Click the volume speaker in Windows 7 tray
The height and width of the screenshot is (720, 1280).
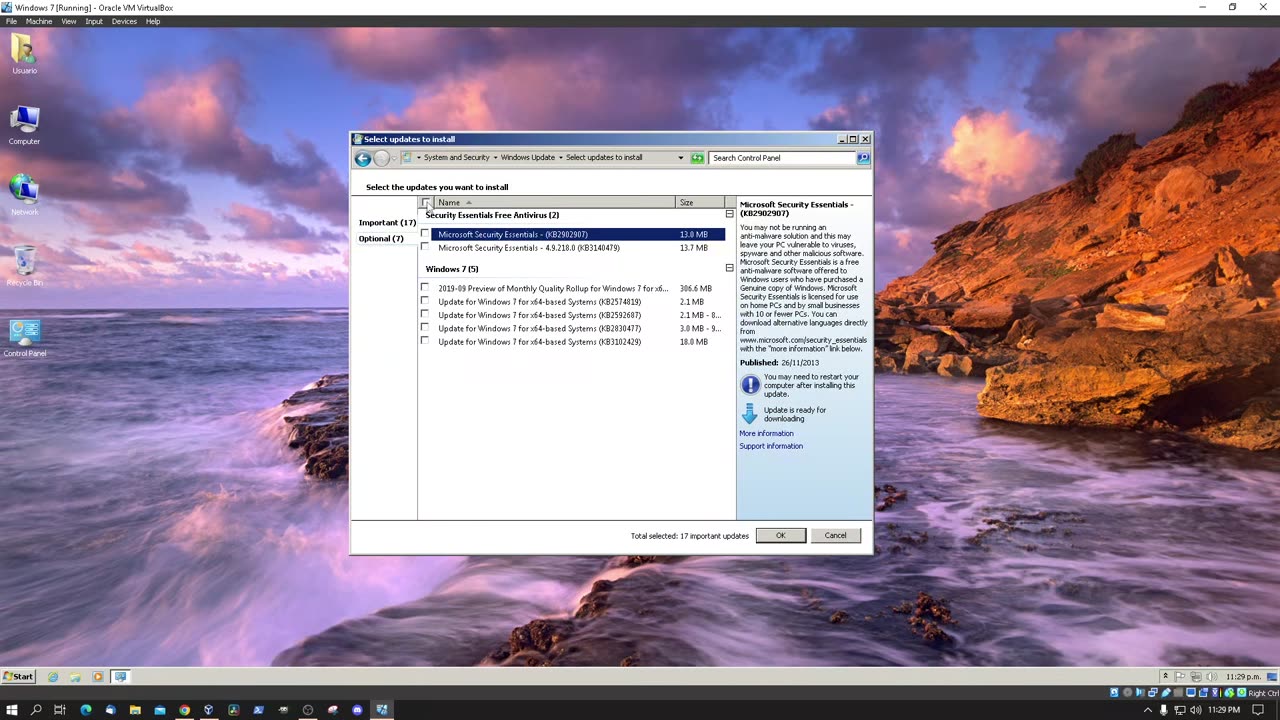pos(1211,677)
